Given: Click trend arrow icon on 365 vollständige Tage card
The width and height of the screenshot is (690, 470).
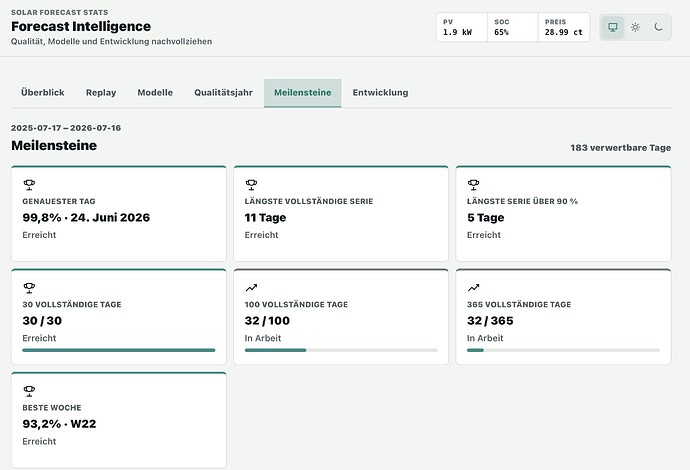Looking at the screenshot, I should 473,288.
